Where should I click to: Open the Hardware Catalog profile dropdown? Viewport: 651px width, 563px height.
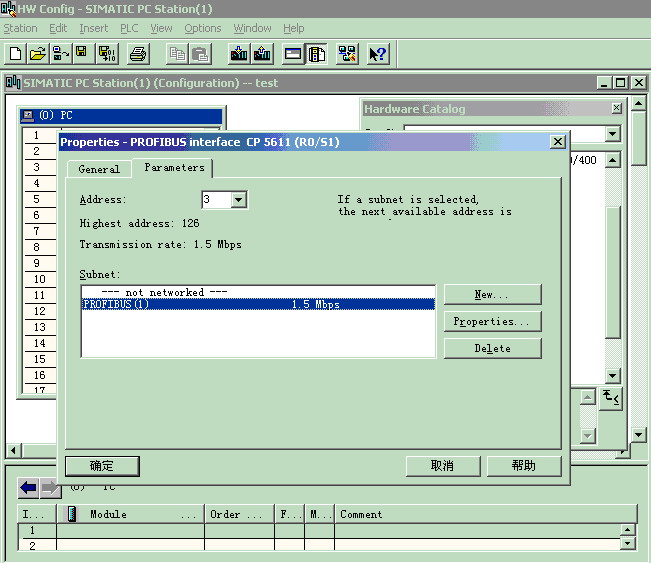coord(612,133)
